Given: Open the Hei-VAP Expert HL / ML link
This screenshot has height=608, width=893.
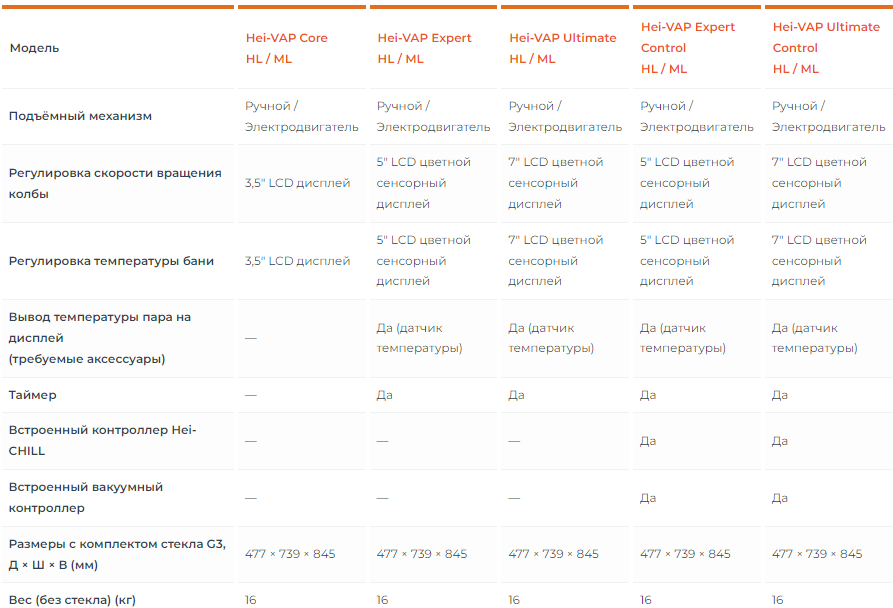Looking at the screenshot, I should [x=424, y=48].
